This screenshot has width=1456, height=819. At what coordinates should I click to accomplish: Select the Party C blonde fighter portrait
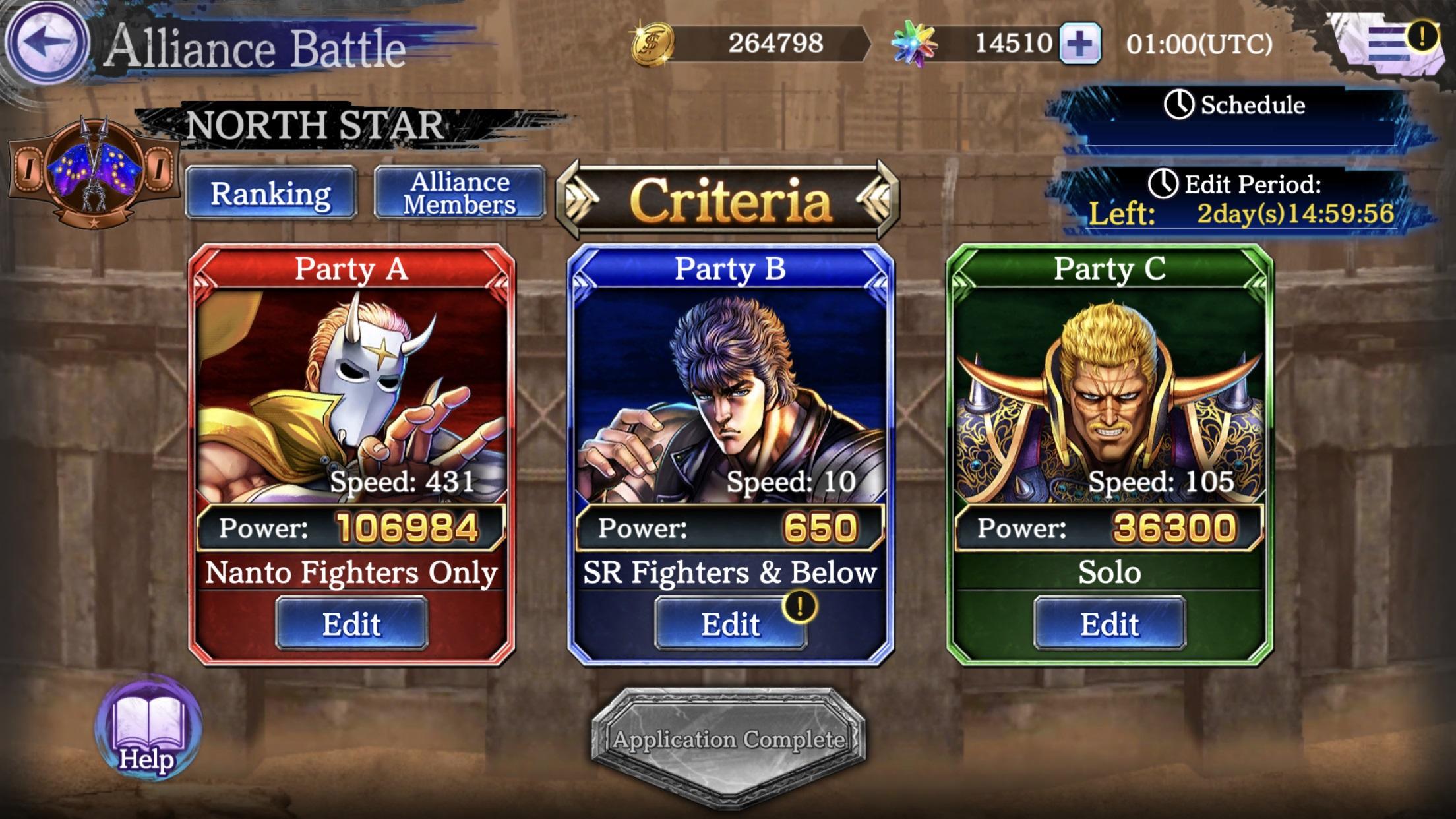(1110, 396)
